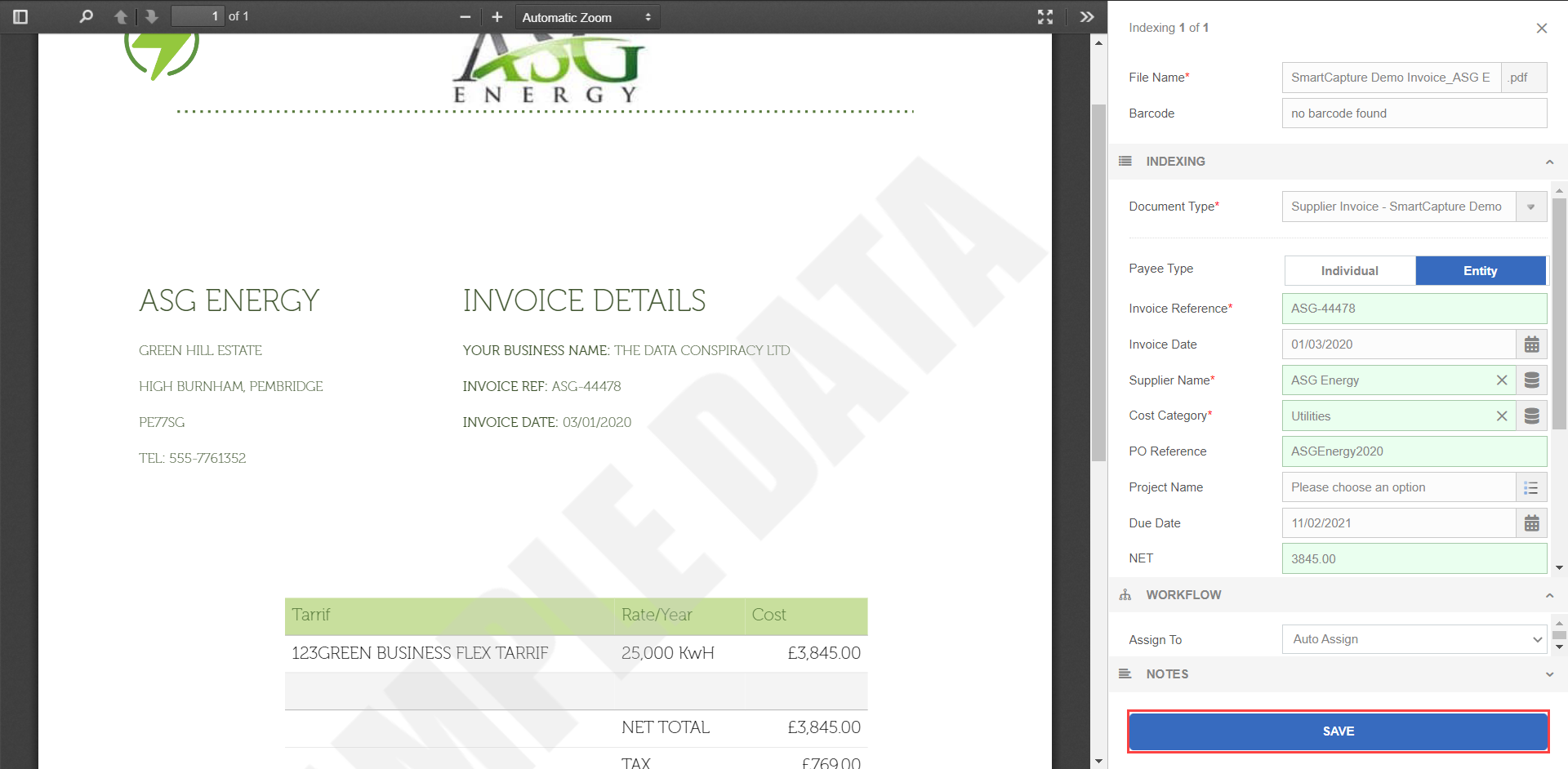Click the TEL: 555-7761352 line

click(193, 458)
